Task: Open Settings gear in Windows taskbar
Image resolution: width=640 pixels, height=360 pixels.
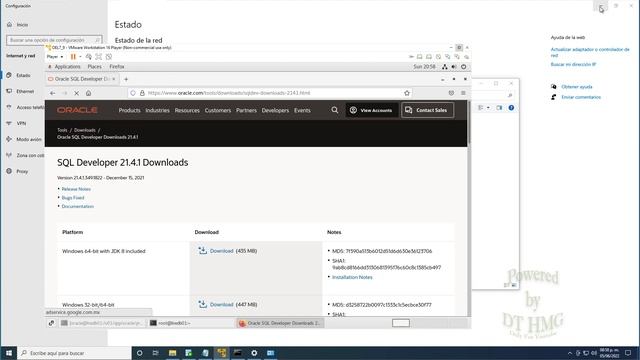Action: click(x=254, y=353)
